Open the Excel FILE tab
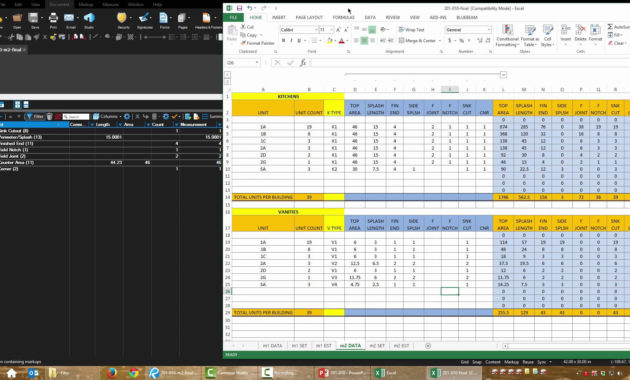 click(x=233, y=17)
